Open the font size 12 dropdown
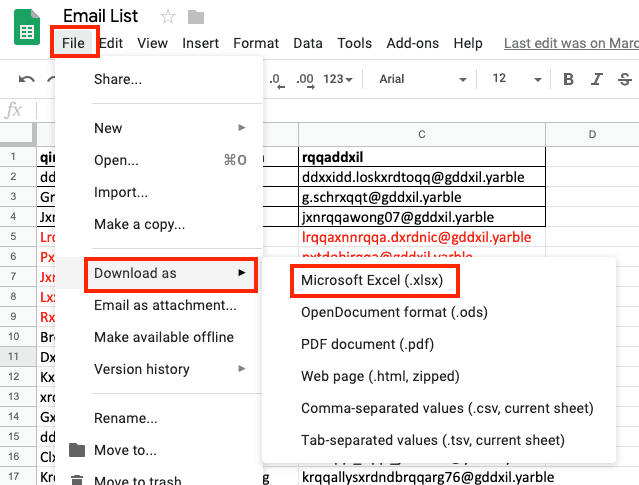This screenshot has width=639, height=485. coord(512,80)
